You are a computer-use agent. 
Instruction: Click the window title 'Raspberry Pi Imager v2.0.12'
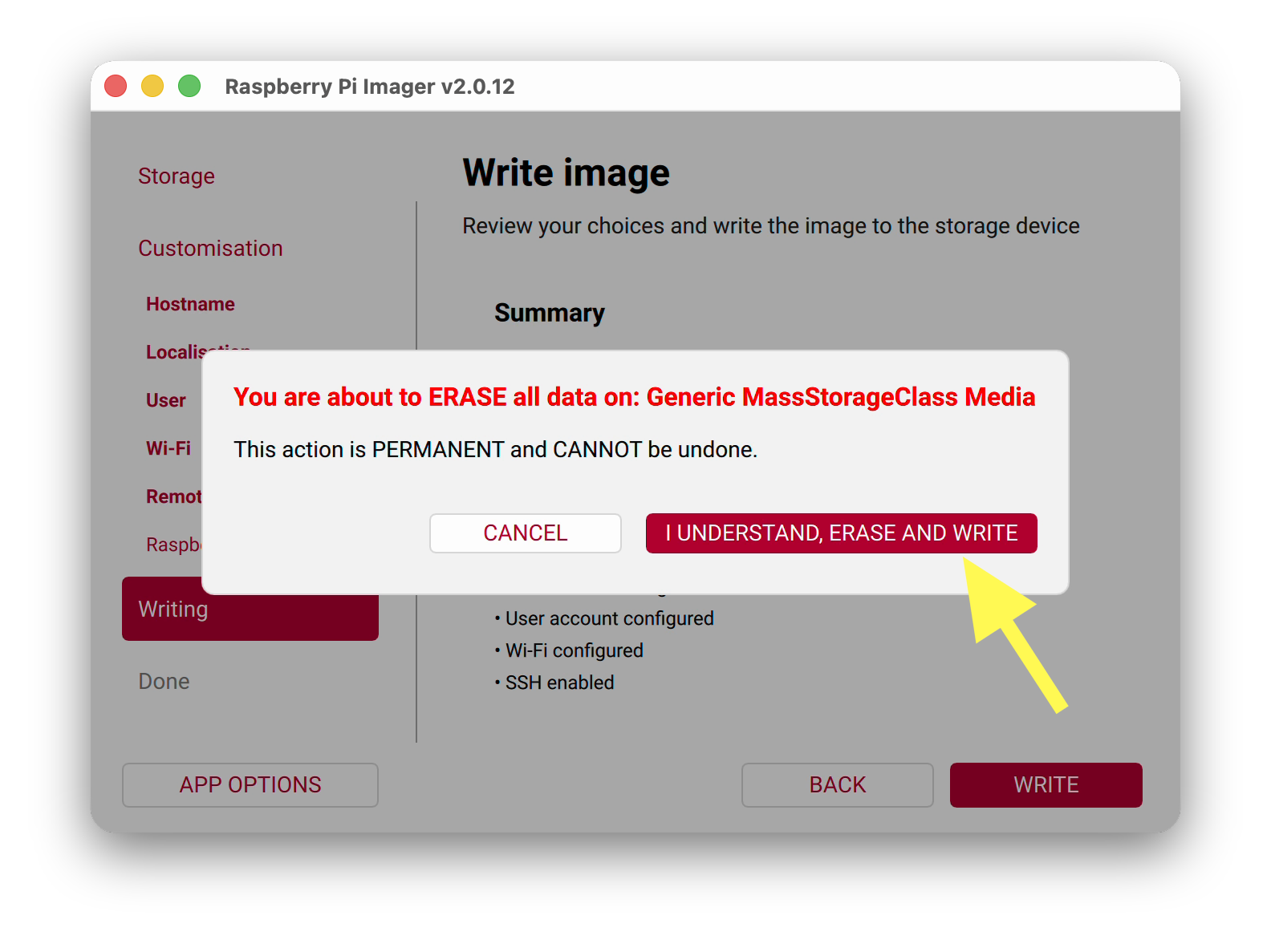[x=370, y=86]
